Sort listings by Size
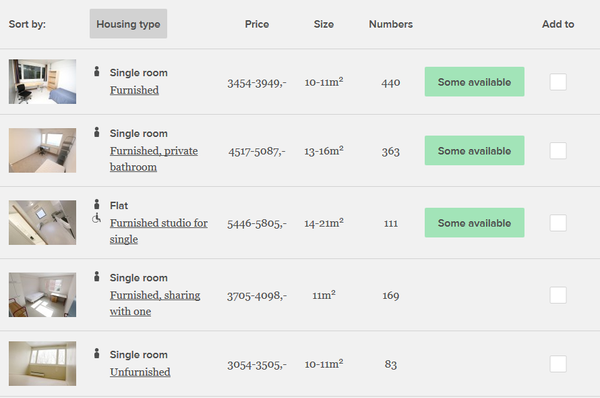This screenshot has height=398, width=600. [x=324, y=24]
